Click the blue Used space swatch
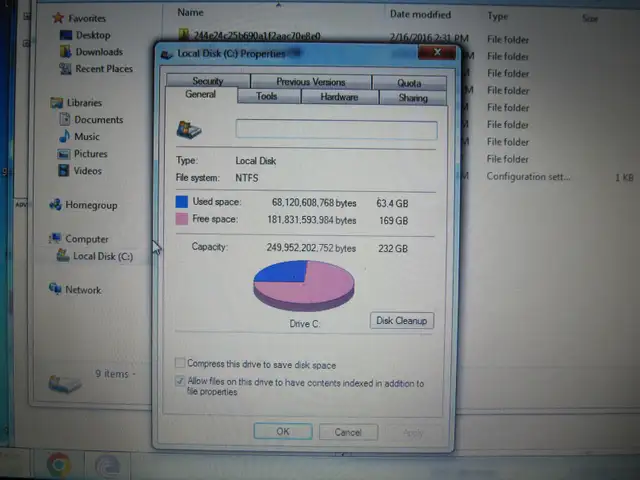Viewport: 640px width, 480px height. (182, 202)
